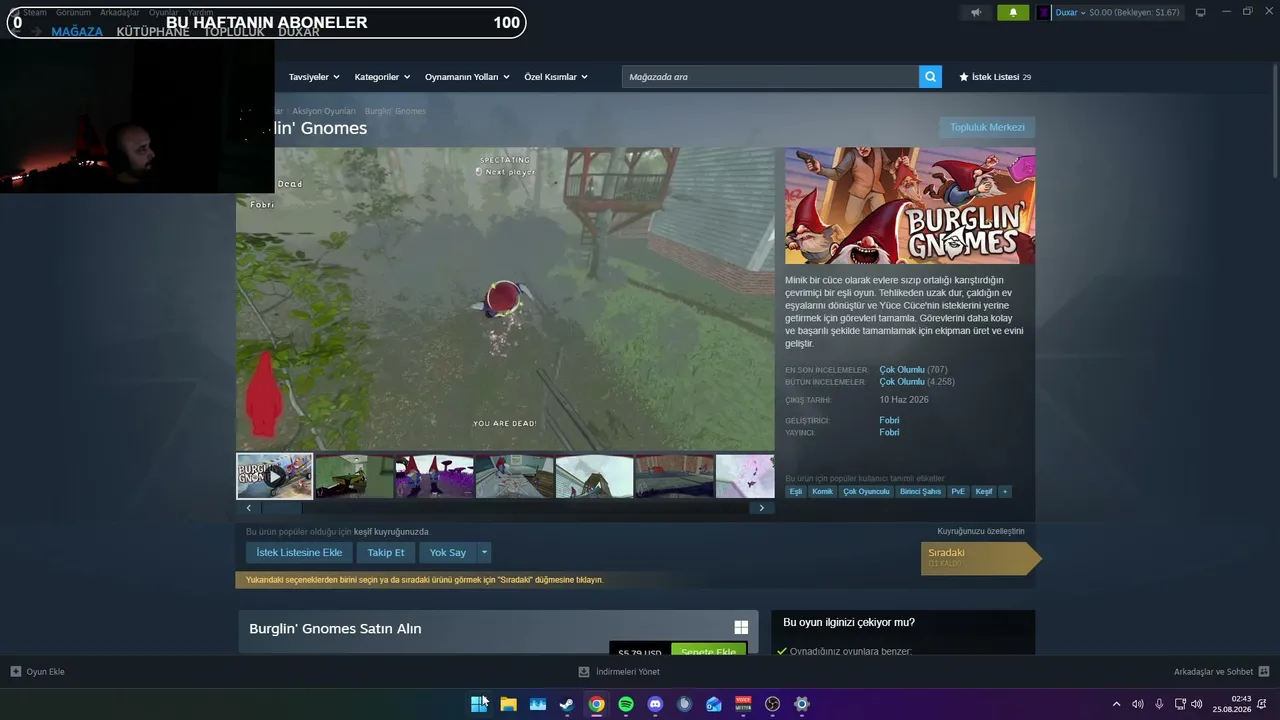Switch to Big Picture mode icon
Image resolution: width=1280 pixels, height=720 pixels.
tap(1201, 13)
